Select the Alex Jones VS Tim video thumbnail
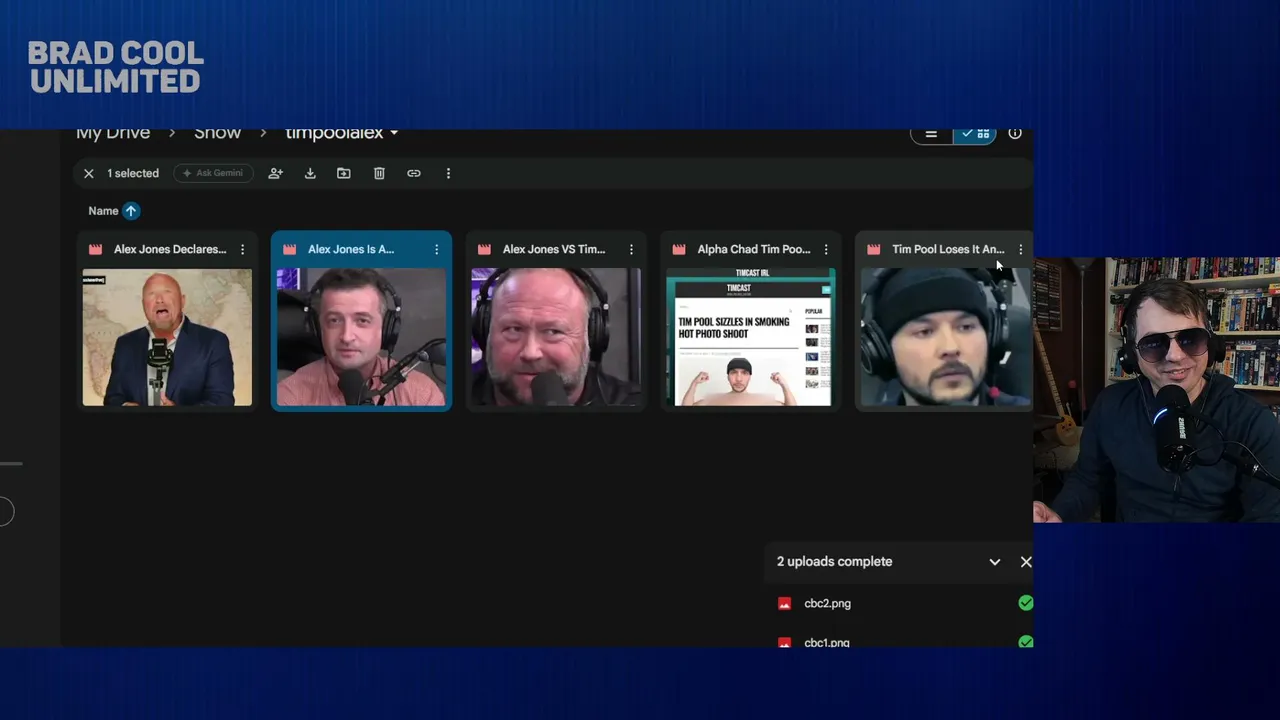The image size is (1280, 720). 556,337
